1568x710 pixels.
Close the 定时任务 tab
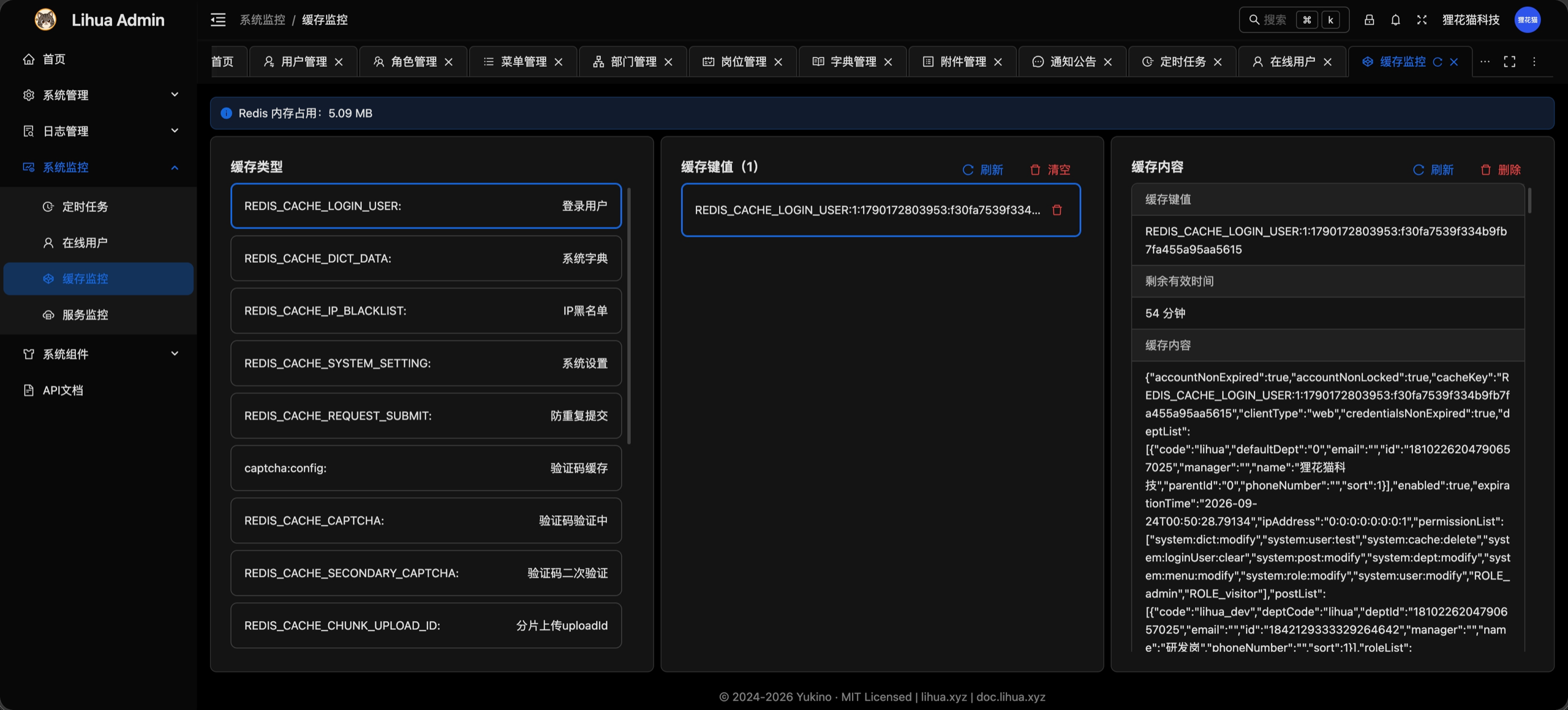pyautogui.click(x=1218, y=62)
